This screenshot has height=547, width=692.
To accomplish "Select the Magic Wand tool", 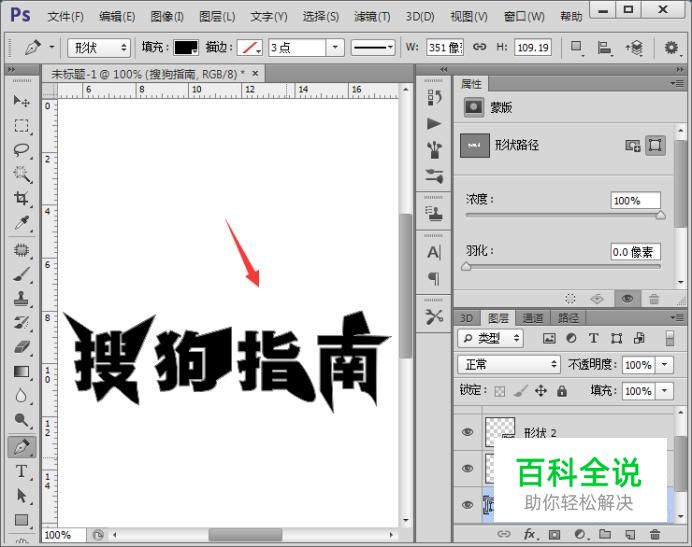I will coord(21,174).
